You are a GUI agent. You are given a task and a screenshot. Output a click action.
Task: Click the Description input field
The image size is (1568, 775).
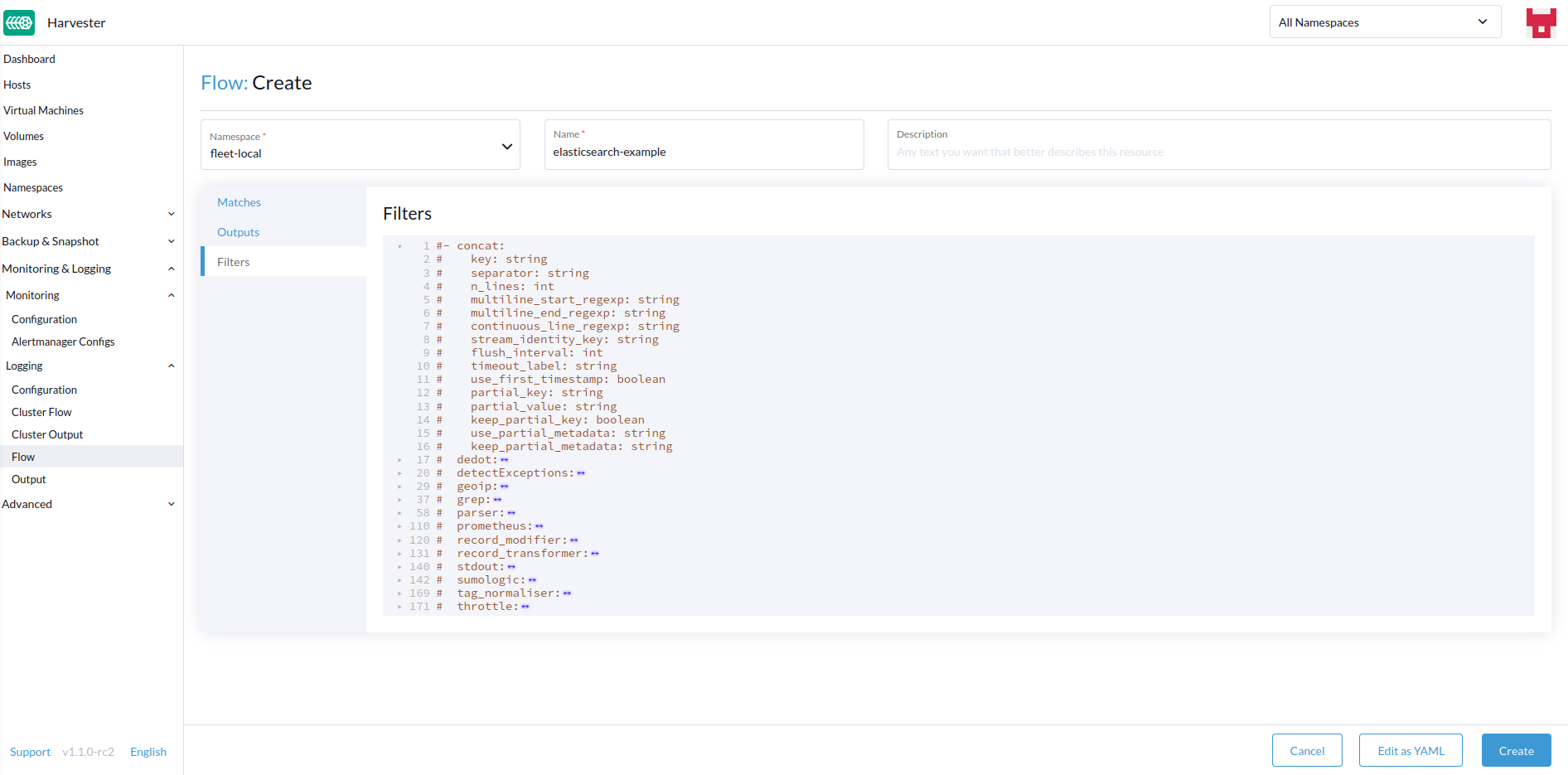[1217, 152]
